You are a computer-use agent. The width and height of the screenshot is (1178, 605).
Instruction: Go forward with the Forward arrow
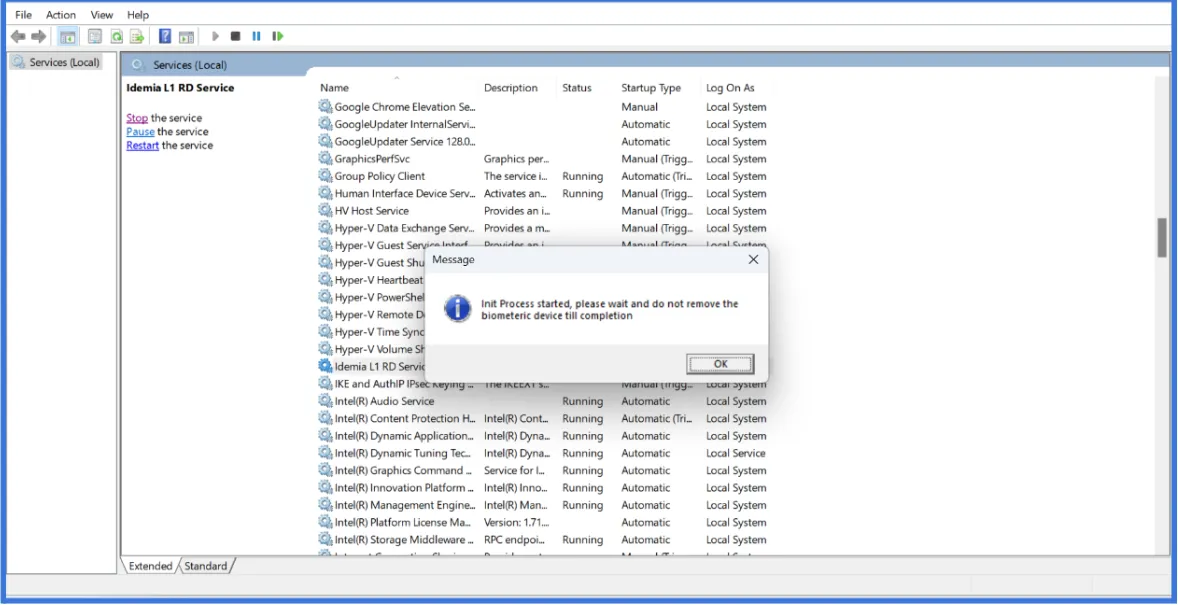point(38,36)
